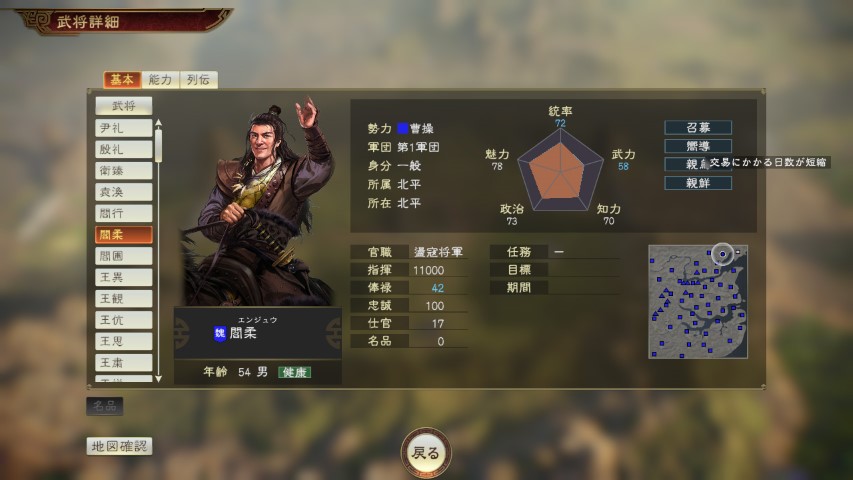Switch to the 能力 tab
The height and width of the screenshot is (480, 853).
point(160,80)
